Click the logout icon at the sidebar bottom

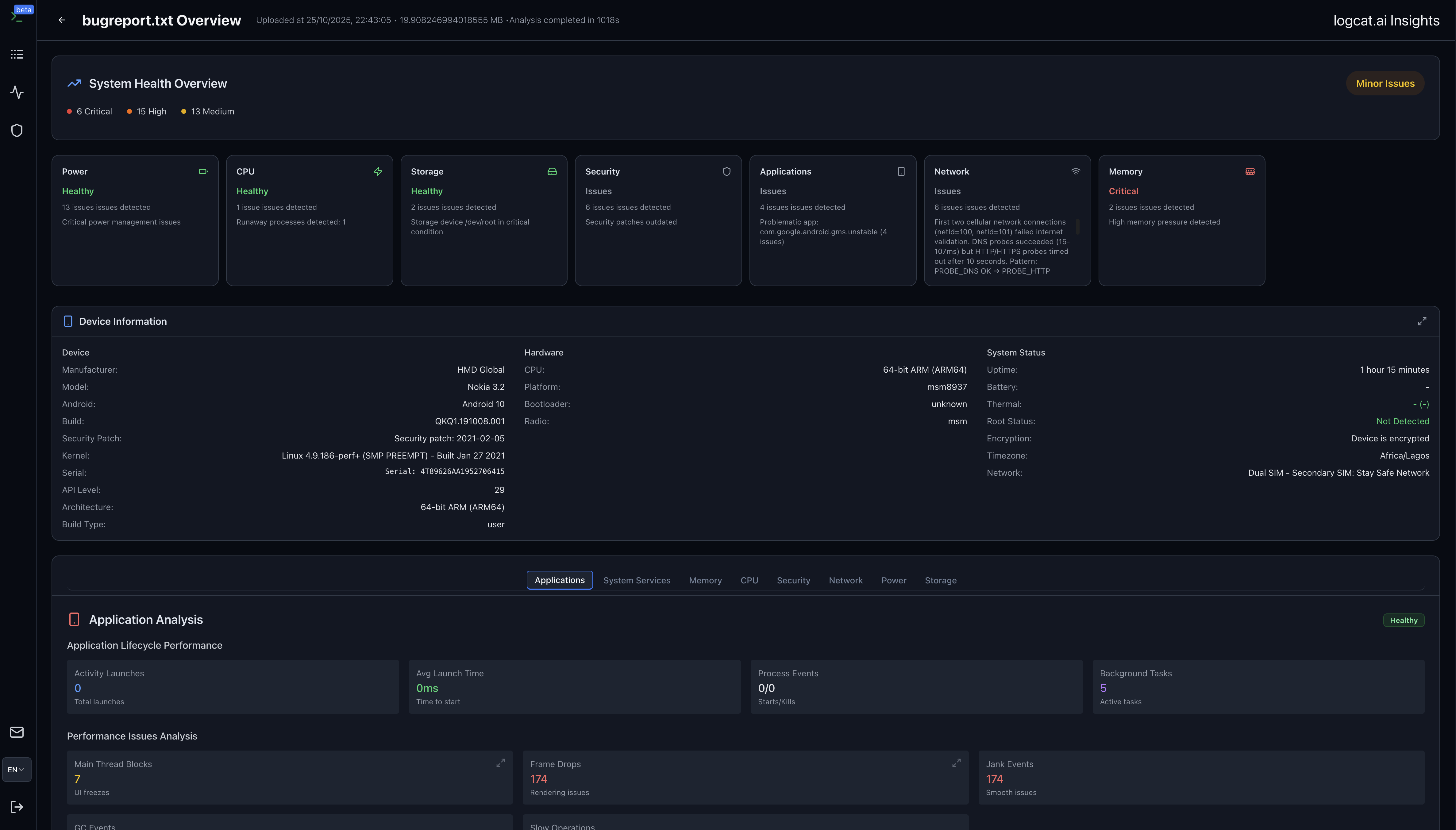(17, 806)
